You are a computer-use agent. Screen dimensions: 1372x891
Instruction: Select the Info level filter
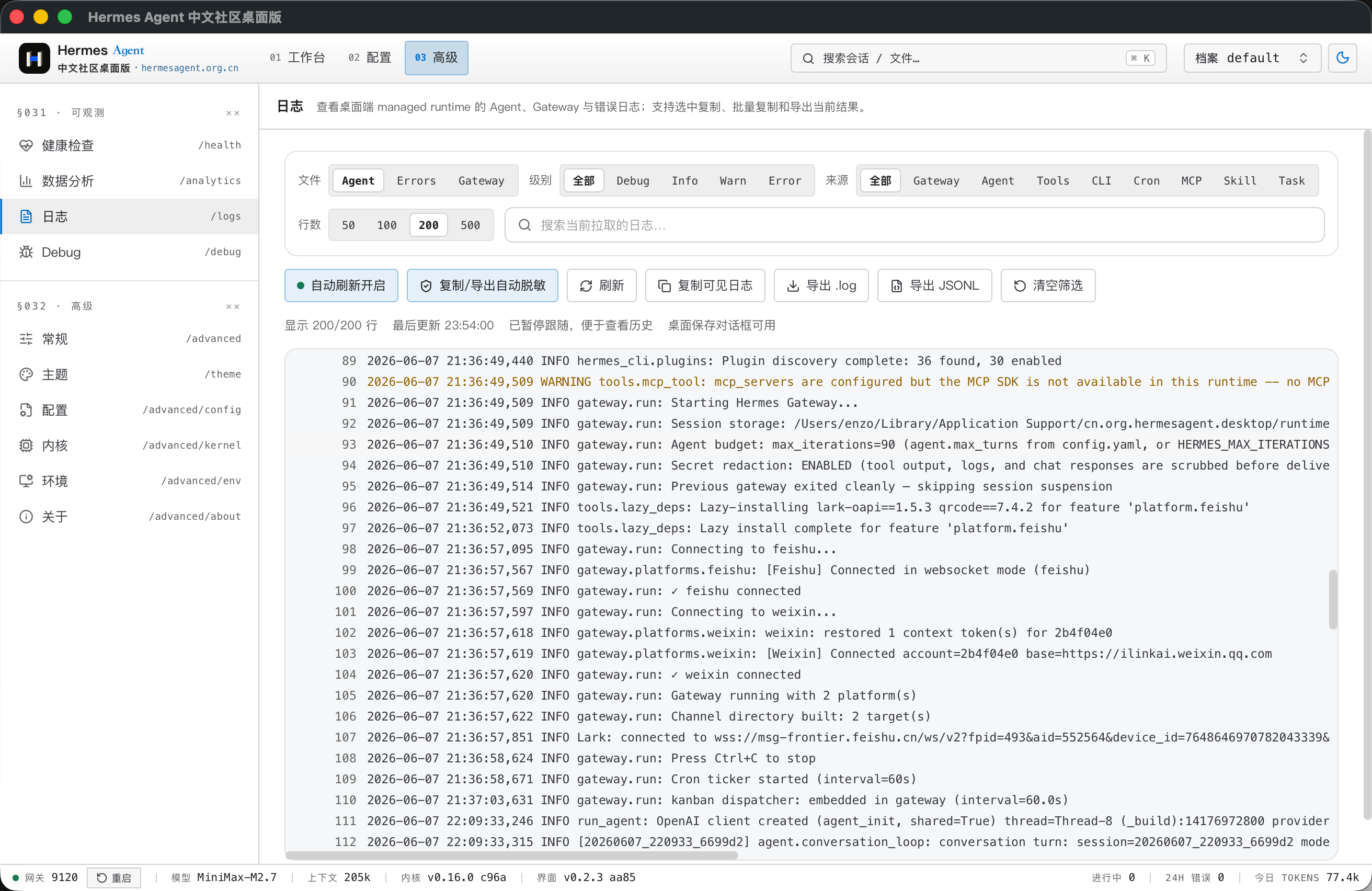click(684, 181)
